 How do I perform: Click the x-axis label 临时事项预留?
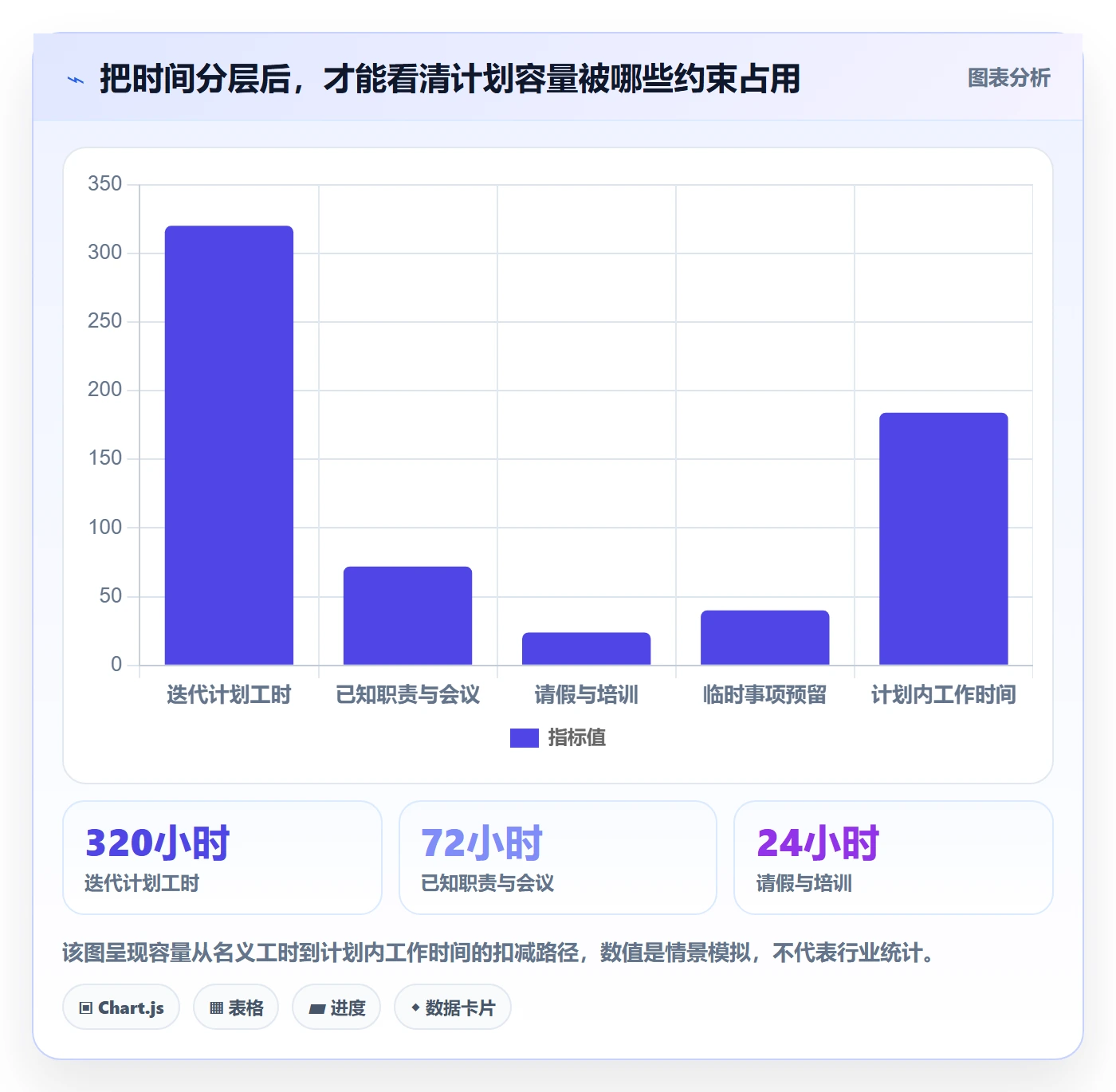[764, 695]
